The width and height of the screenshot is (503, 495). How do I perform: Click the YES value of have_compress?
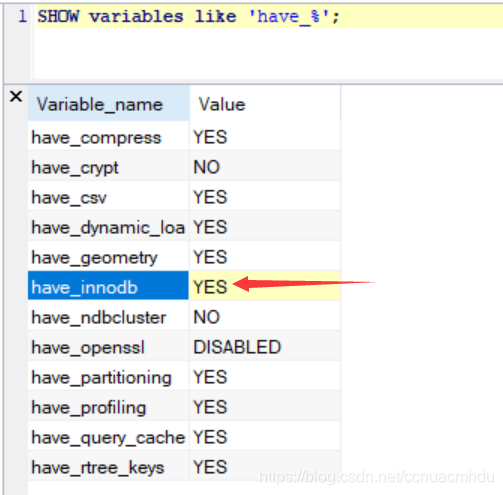(x=265, y=137)
